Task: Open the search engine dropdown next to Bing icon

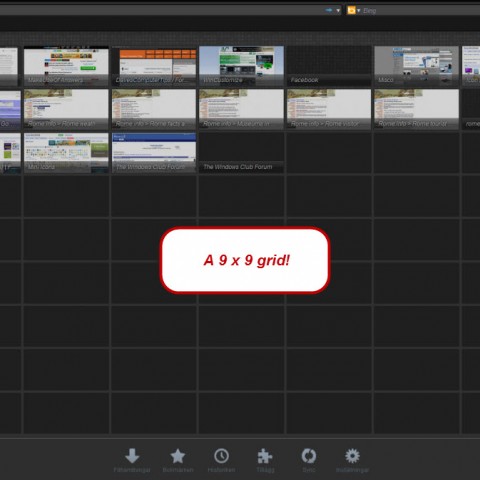Action: (359, 11)
